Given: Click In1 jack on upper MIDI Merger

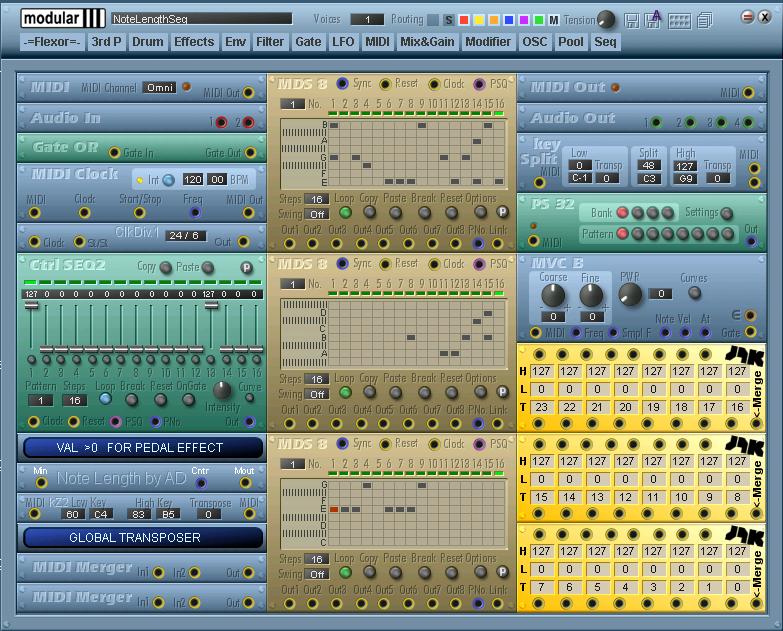Looking at the screenshot, I should 158,573.
